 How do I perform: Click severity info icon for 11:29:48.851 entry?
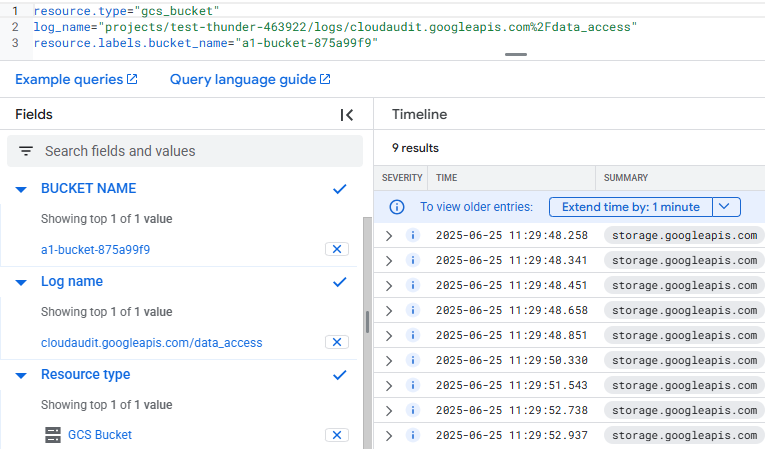(413, 335)
